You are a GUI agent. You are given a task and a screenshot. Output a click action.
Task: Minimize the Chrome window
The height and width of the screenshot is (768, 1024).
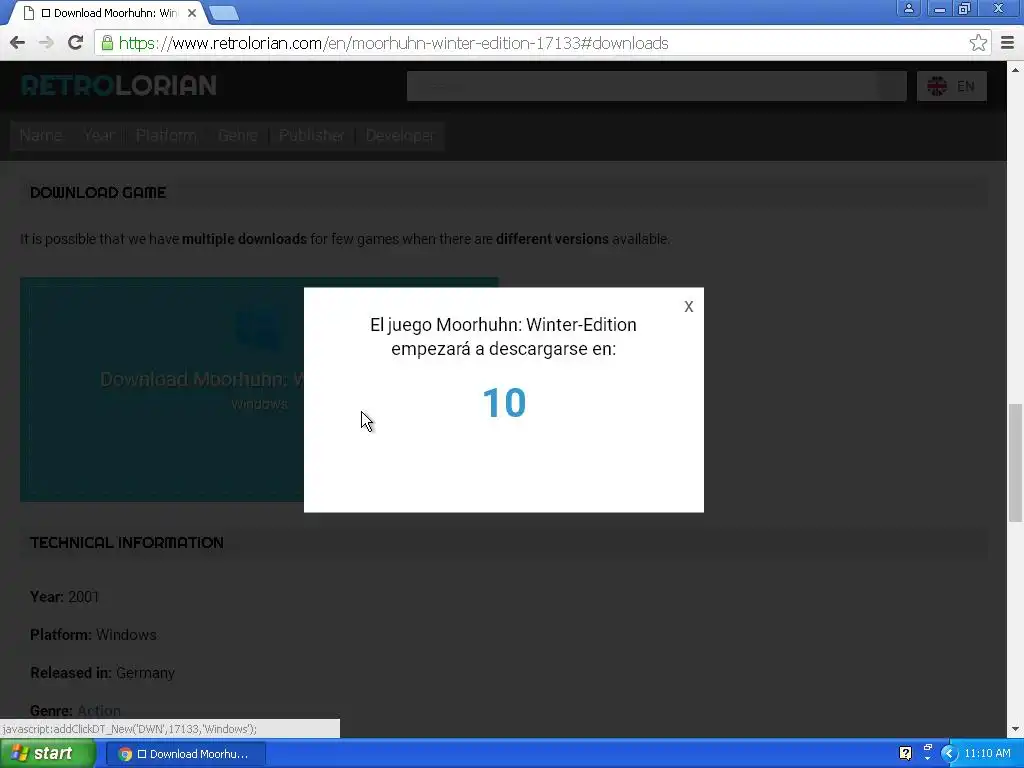click(940, 8)
